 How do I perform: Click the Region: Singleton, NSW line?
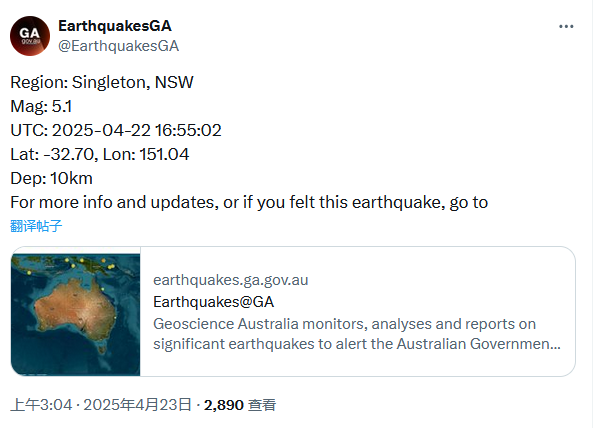(x=102, y=82)
